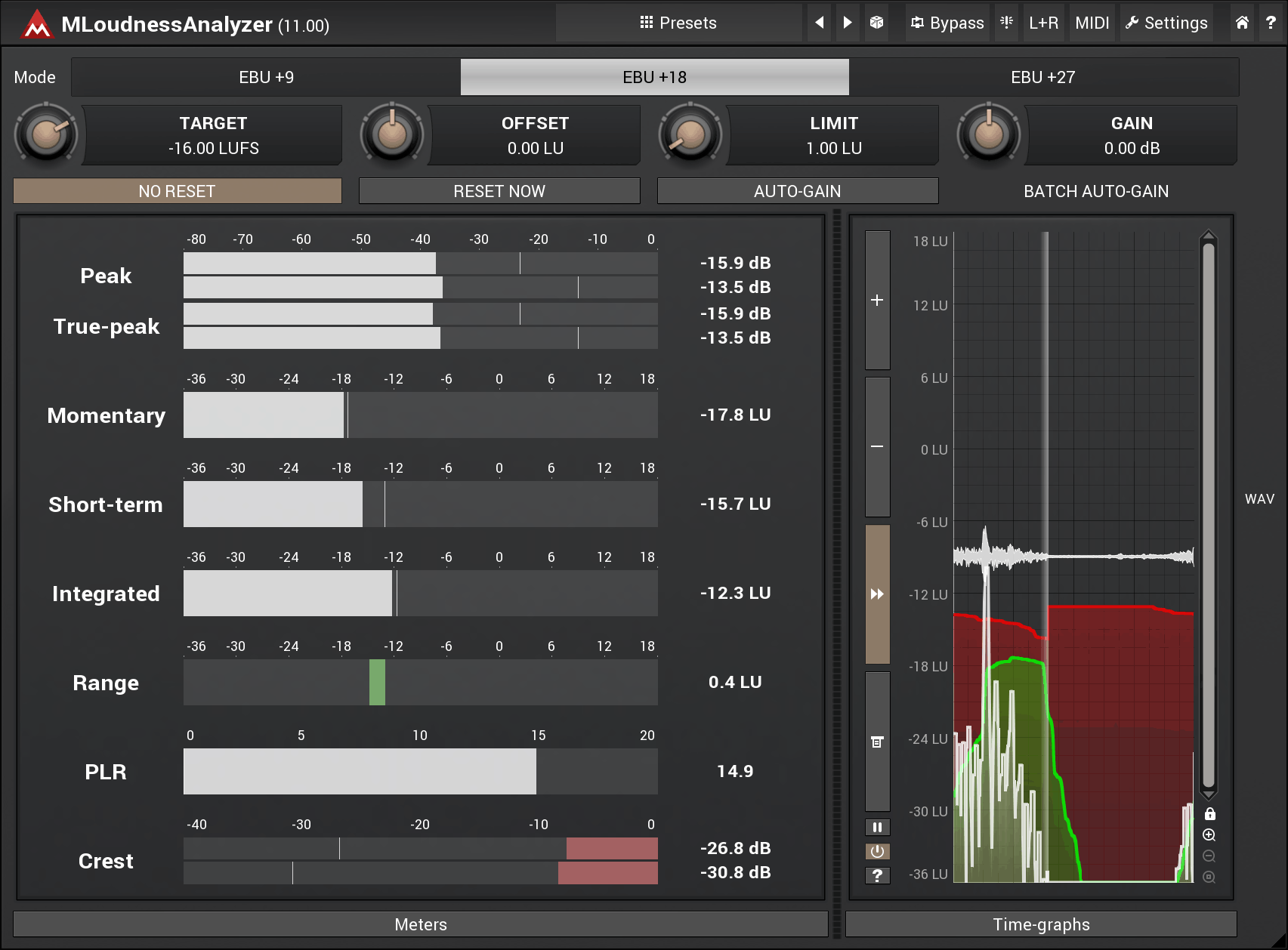
Task: Click the lock icon beside the graph scrollbar
Action: point(1209,814)
